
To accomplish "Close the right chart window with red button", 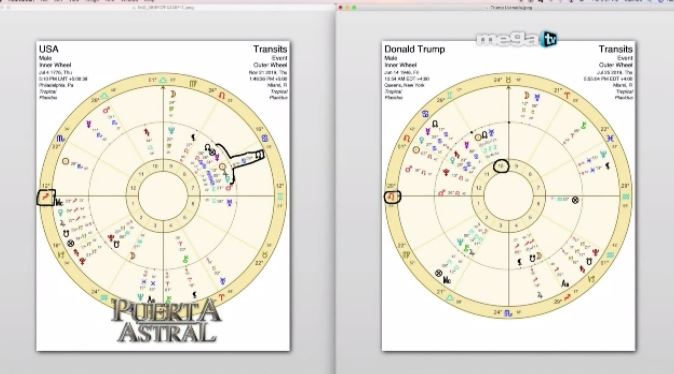I will [340, 8].
